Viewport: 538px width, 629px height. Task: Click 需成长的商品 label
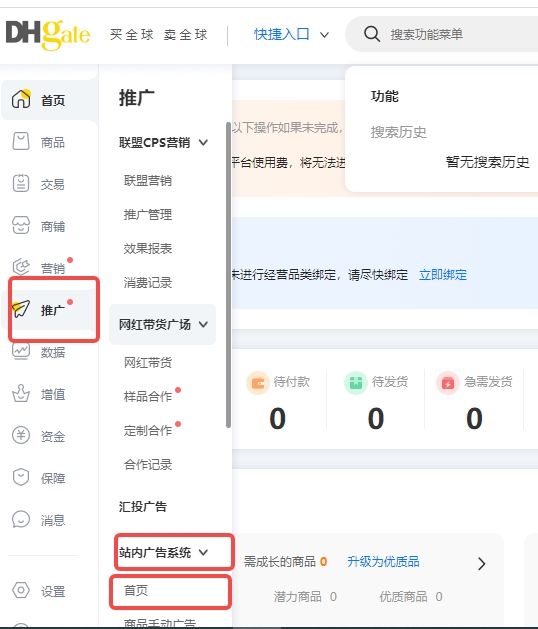tap(280, 561)
